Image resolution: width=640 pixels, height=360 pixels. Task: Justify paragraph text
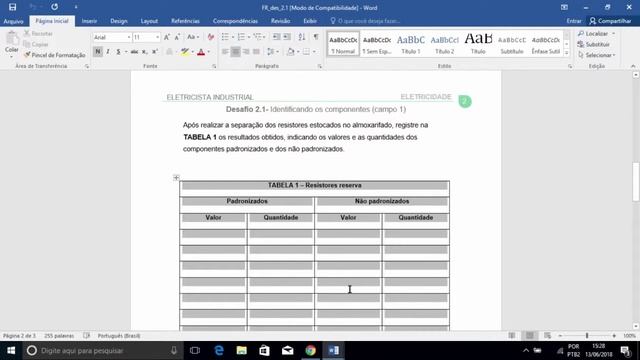point(256,52)
